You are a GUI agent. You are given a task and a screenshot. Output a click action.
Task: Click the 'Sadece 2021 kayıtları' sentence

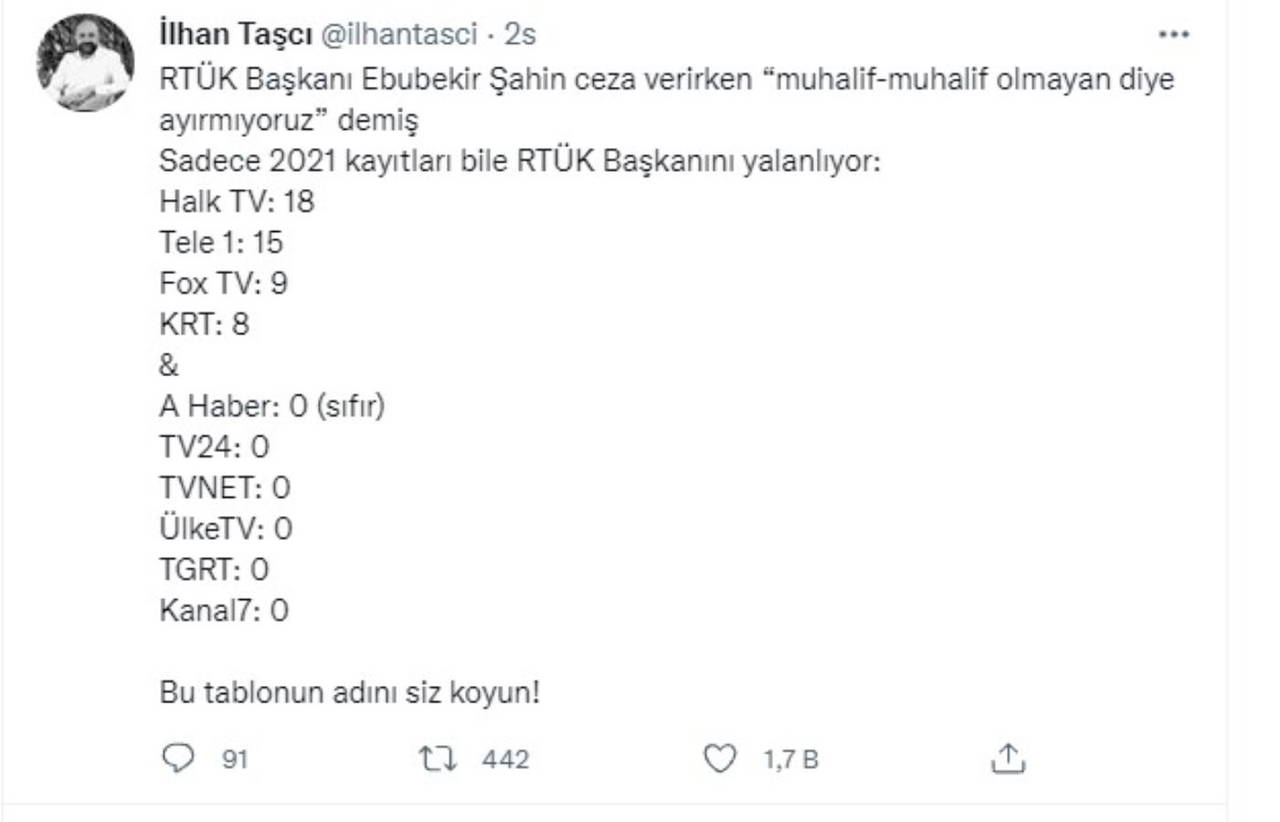(520, 162)
